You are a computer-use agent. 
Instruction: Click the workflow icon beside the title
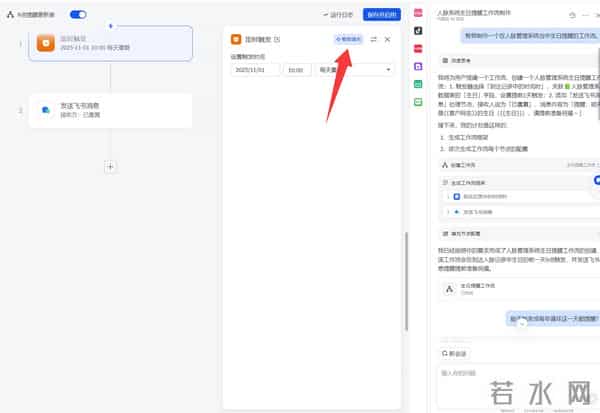(x=10, y=15)
